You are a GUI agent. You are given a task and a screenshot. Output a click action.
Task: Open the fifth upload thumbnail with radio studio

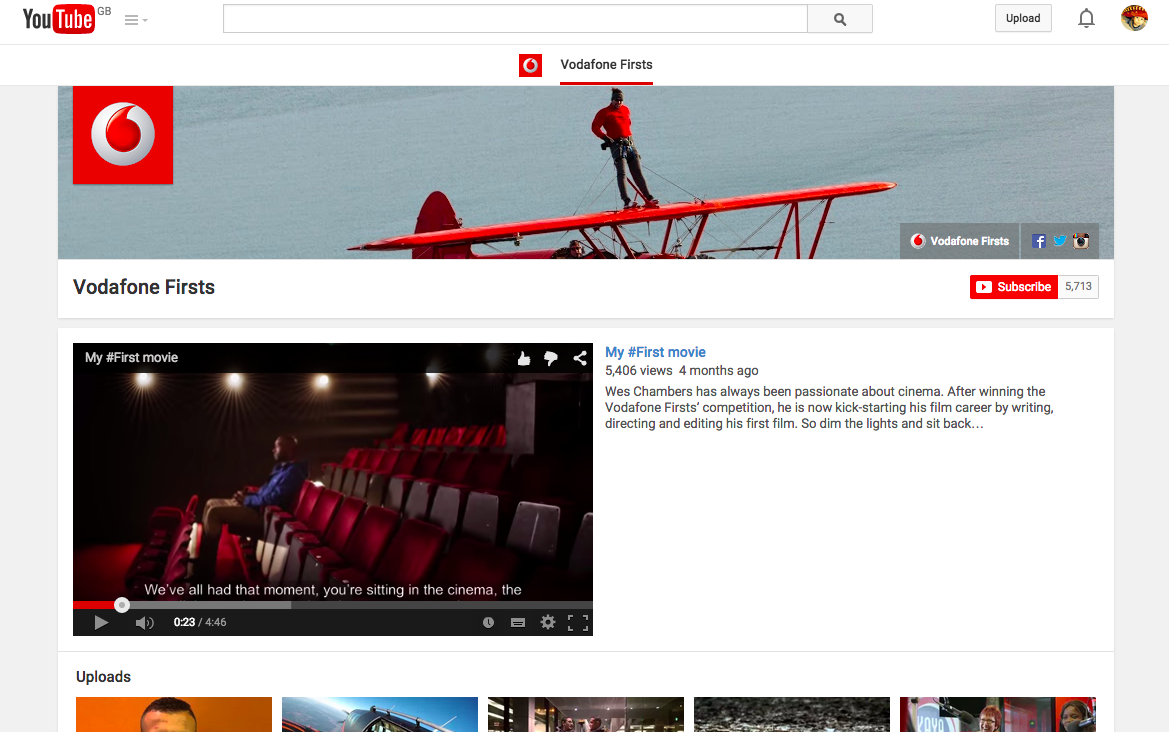998,714
